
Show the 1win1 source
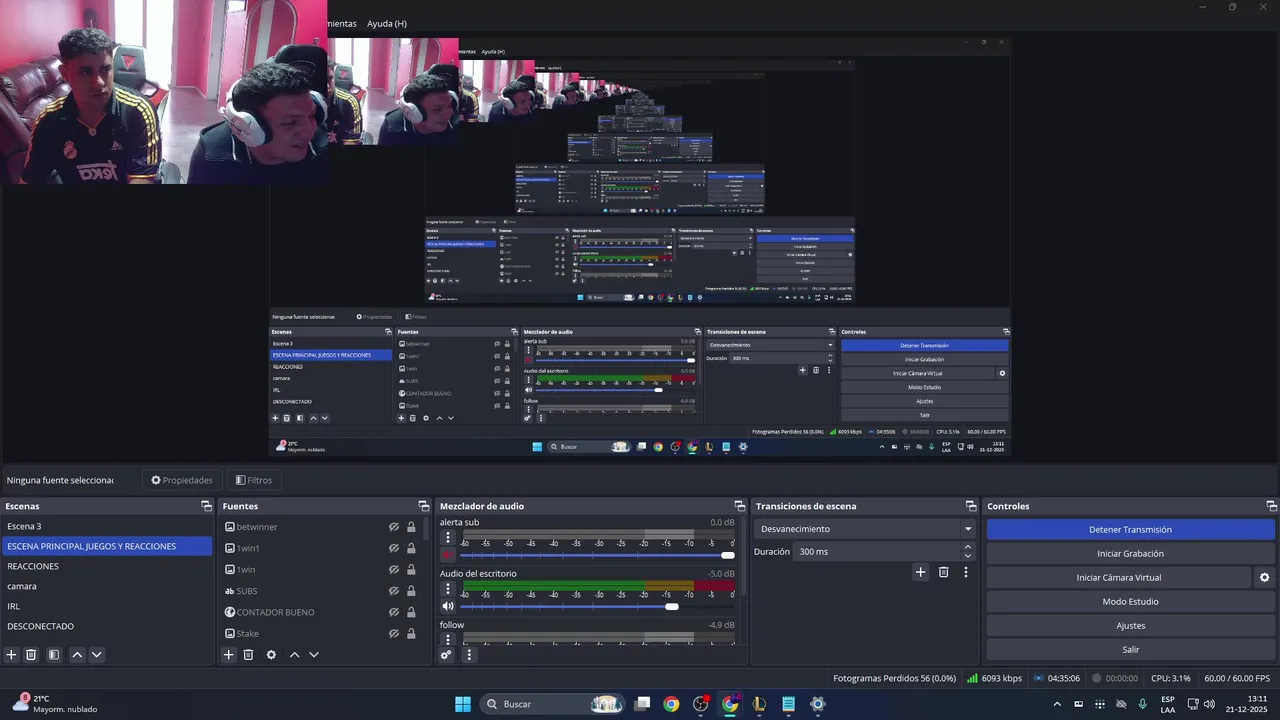(394, 548)
